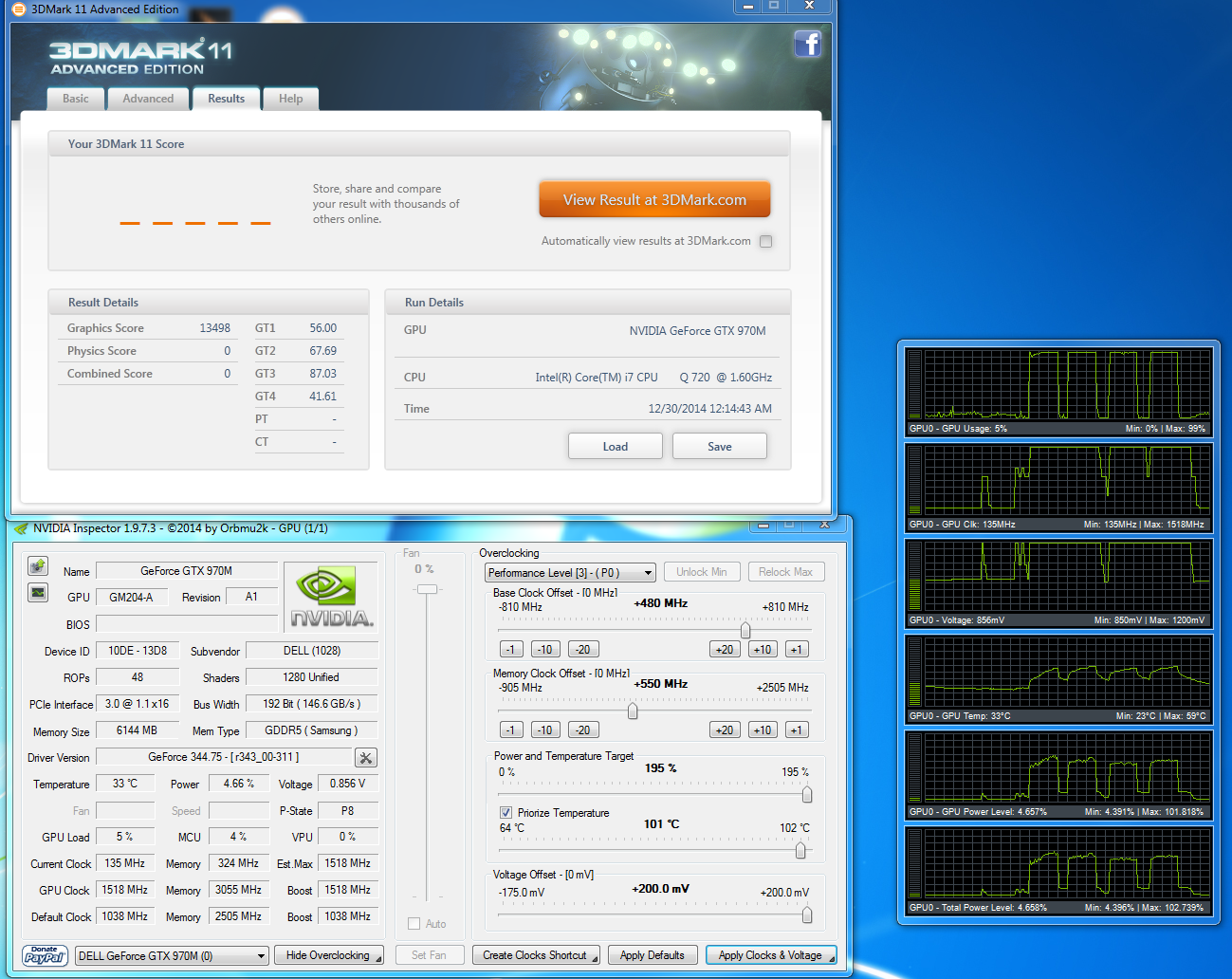Click the Temperature Target slider handle
1232x979 pixels.
pos(800,850)
